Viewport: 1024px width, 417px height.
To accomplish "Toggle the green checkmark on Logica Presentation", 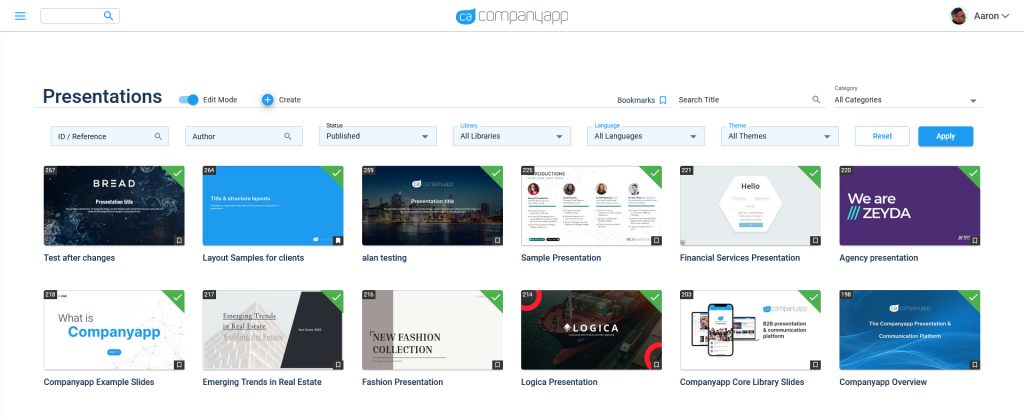I will 654,298.
